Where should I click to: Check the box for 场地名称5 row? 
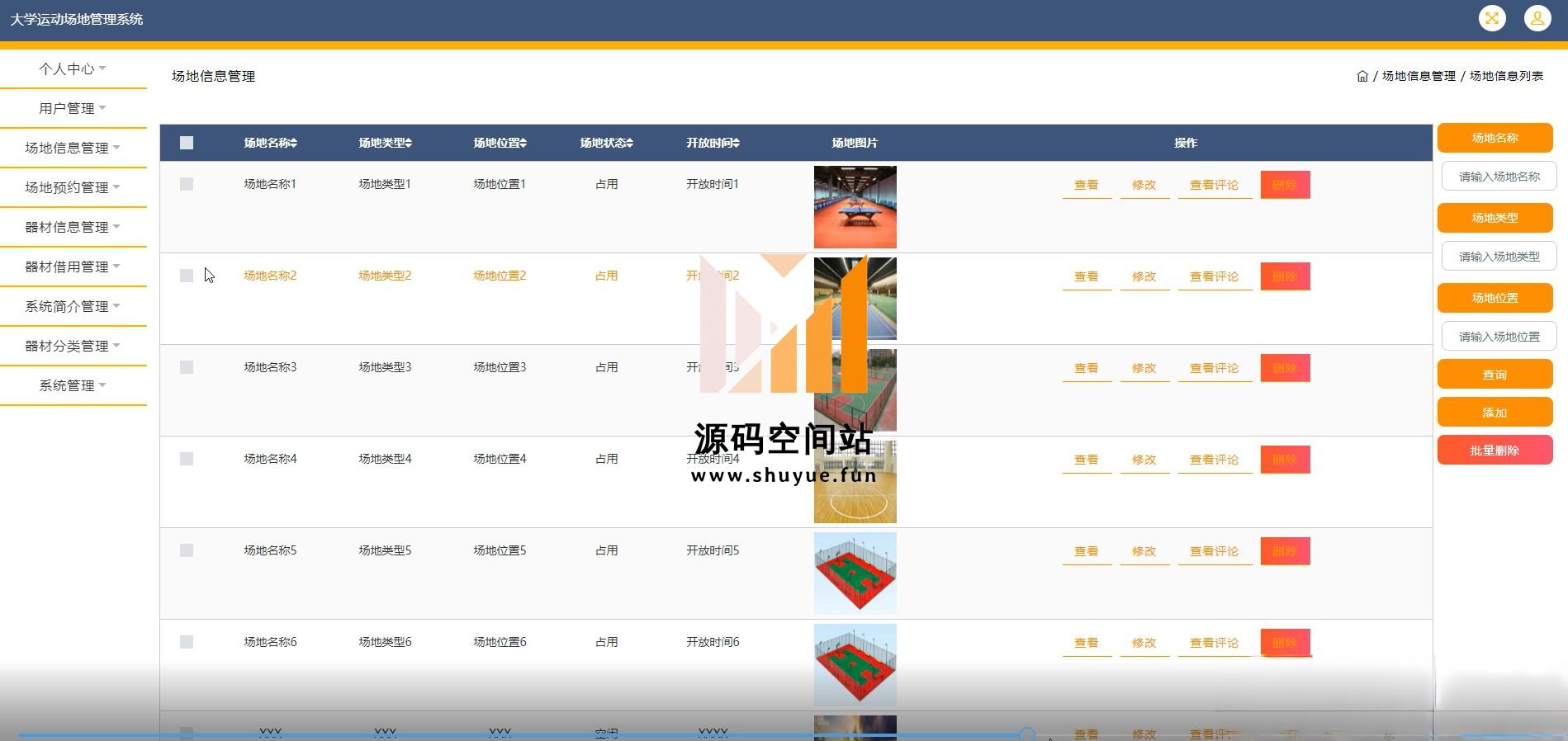[187, 550]
